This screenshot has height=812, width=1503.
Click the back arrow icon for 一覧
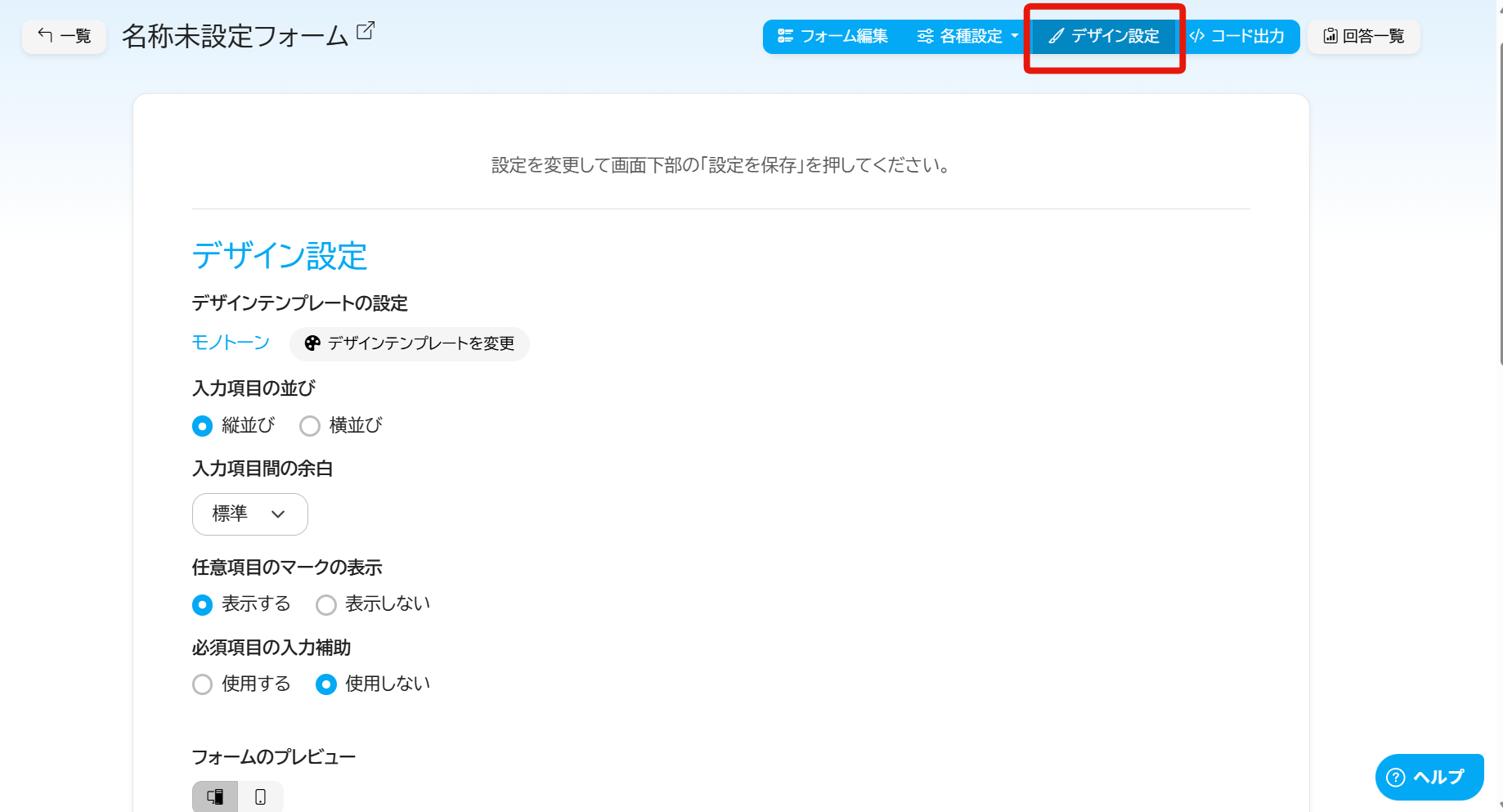pyautogui.click(x=46, y=36)
